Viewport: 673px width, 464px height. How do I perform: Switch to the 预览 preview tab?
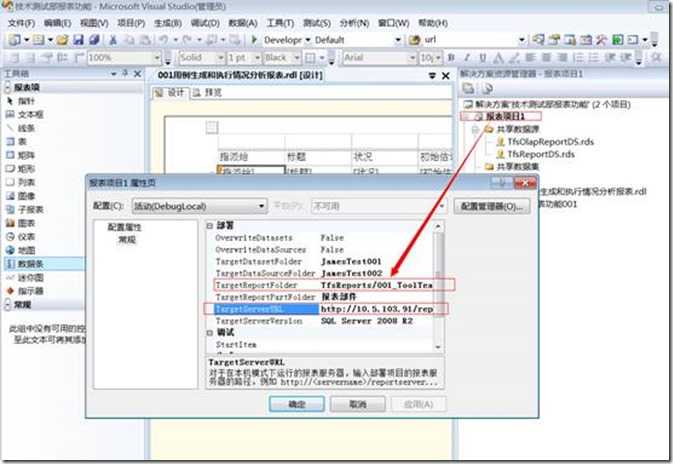(207, 93)
